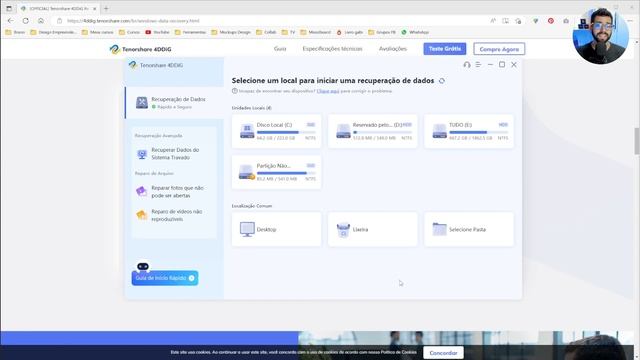This screenshot has width=640, height=360.
Task: Click the Desktop monitor icon
Action: 247,229
